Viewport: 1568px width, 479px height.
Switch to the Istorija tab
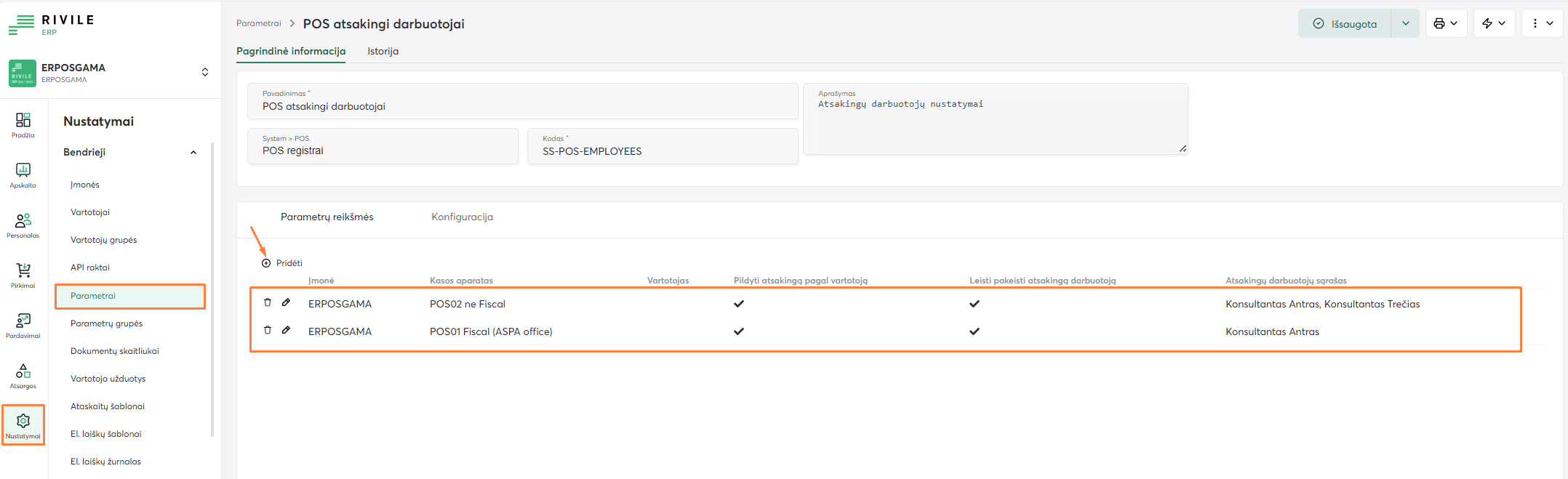(x=383, y=51)
